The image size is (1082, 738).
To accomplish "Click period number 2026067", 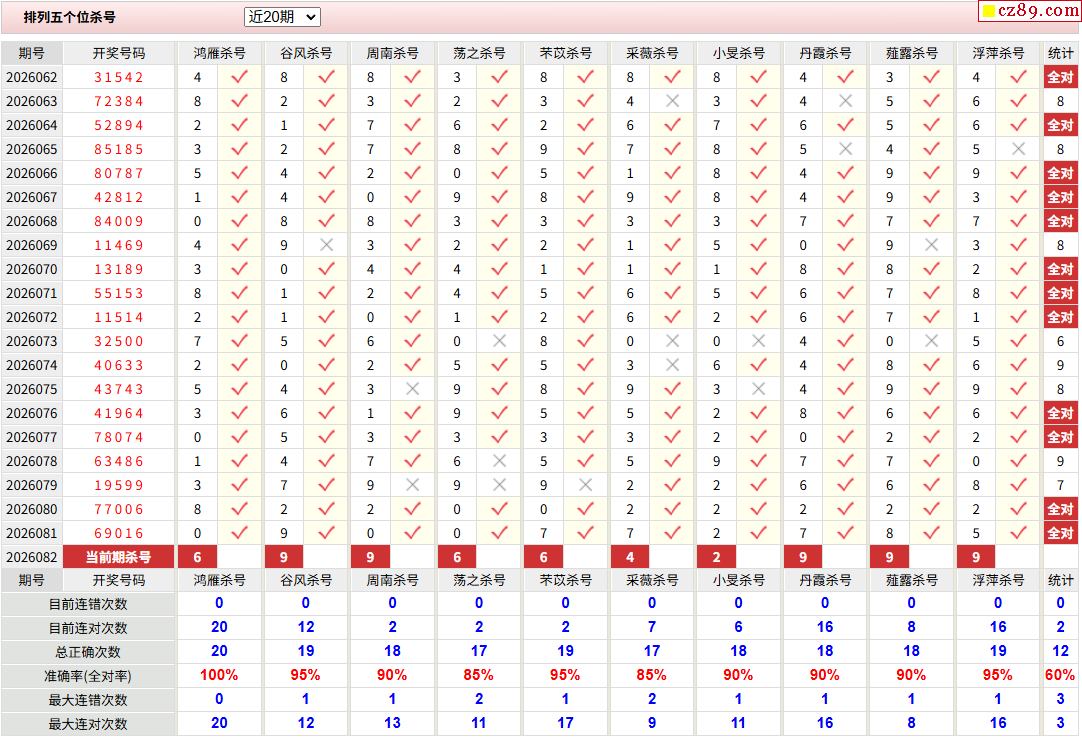I will (32, 197).
